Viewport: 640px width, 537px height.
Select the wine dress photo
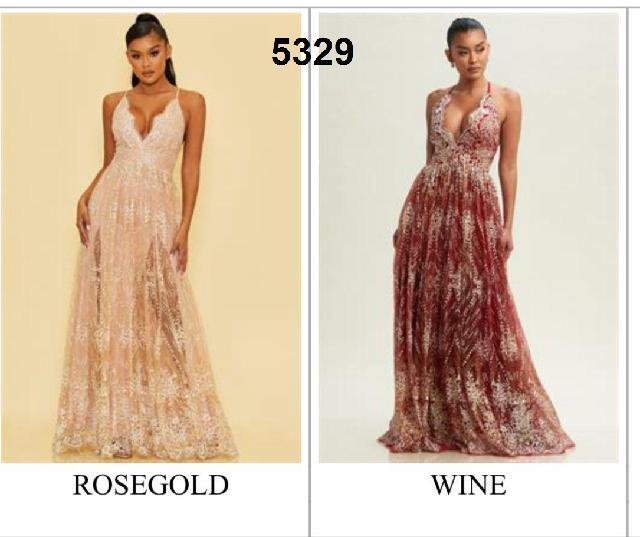click(469, 238)
